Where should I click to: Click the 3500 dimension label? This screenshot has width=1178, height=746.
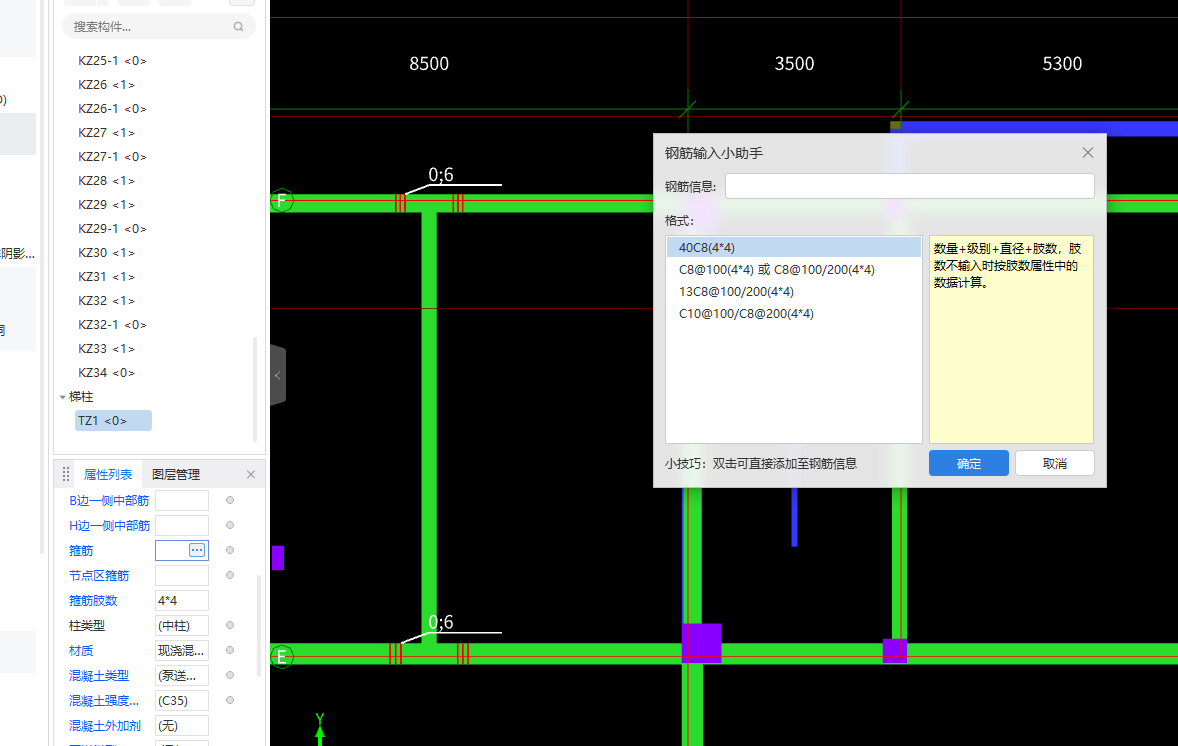pos(794,64)
